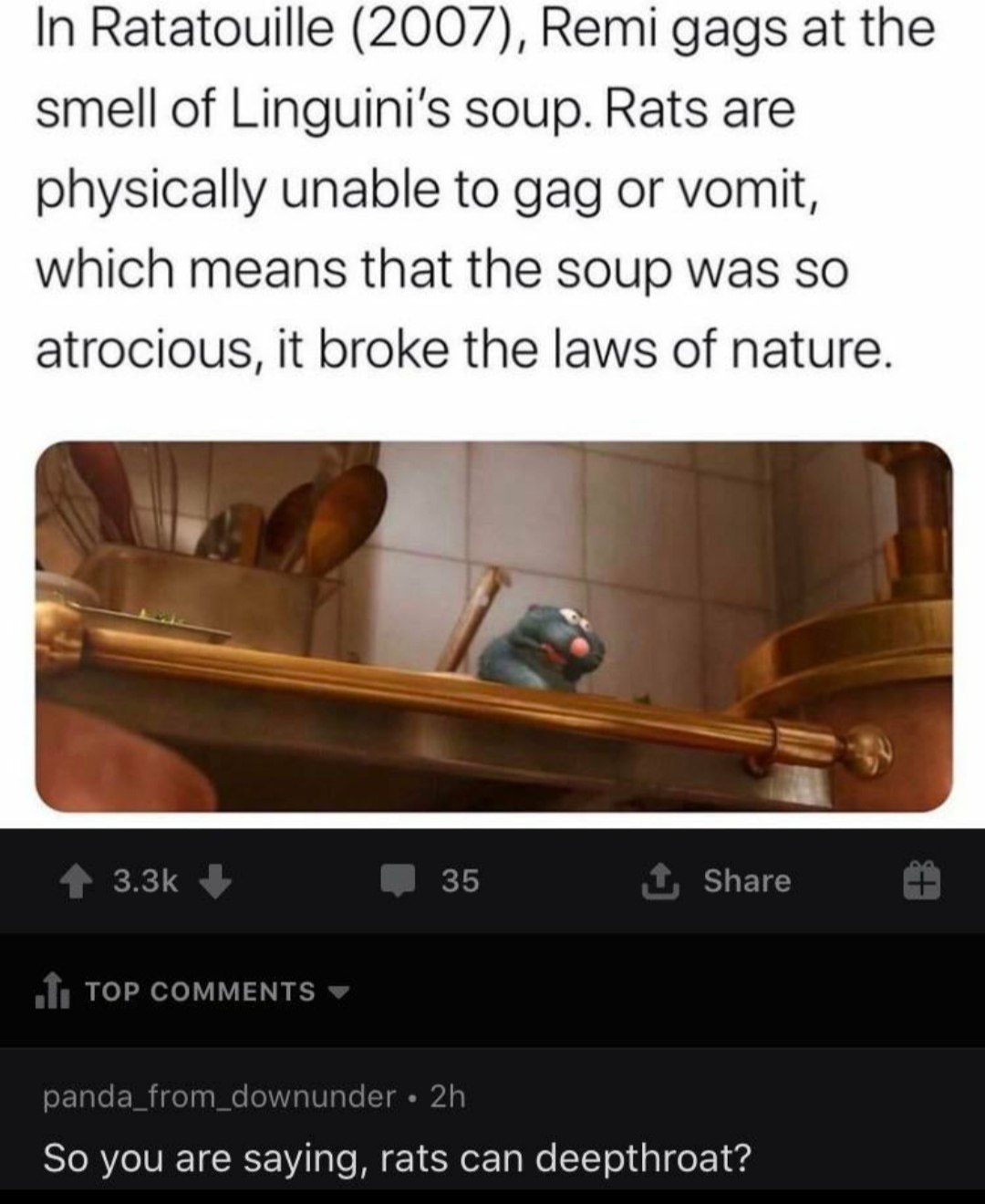The width and height of the screenshot is (985, 1204).
Task: Click the 35 comments count
Action: pos(461,880)
